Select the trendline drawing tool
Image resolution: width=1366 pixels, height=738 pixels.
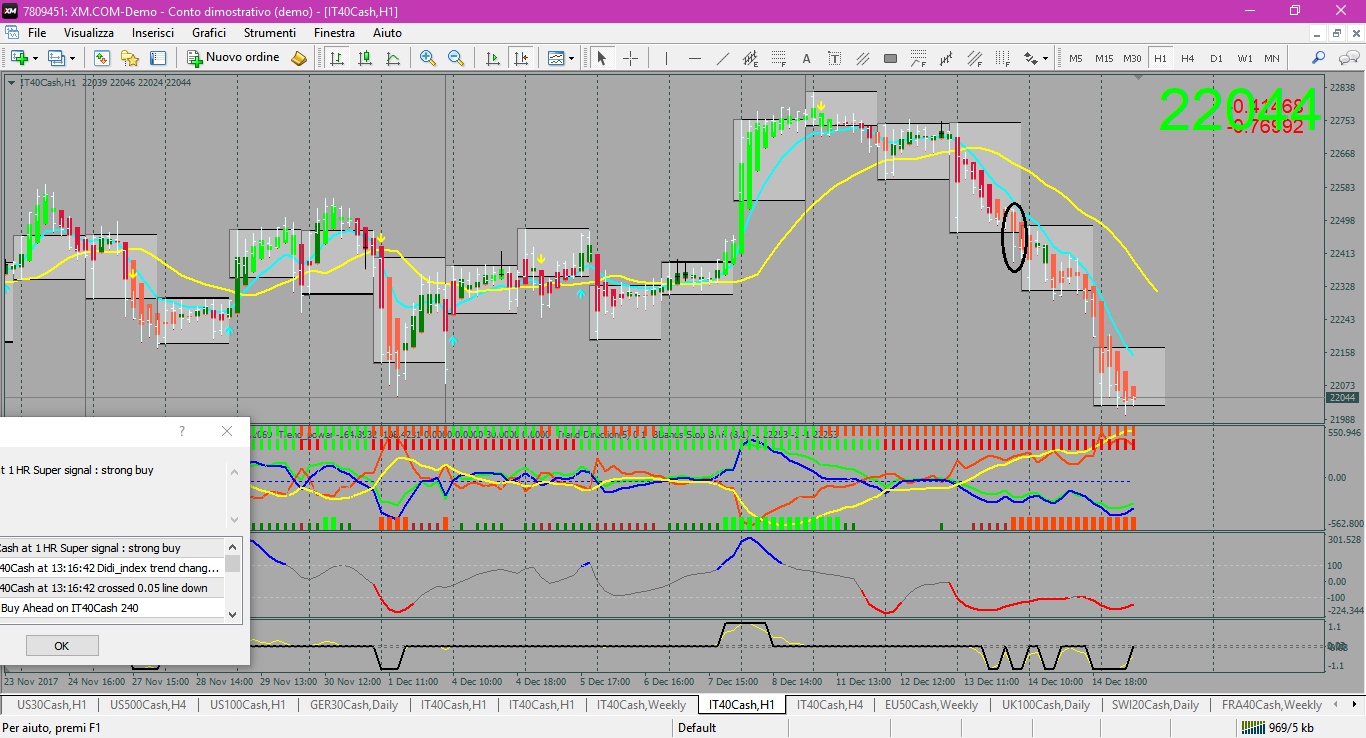[723, 58]
